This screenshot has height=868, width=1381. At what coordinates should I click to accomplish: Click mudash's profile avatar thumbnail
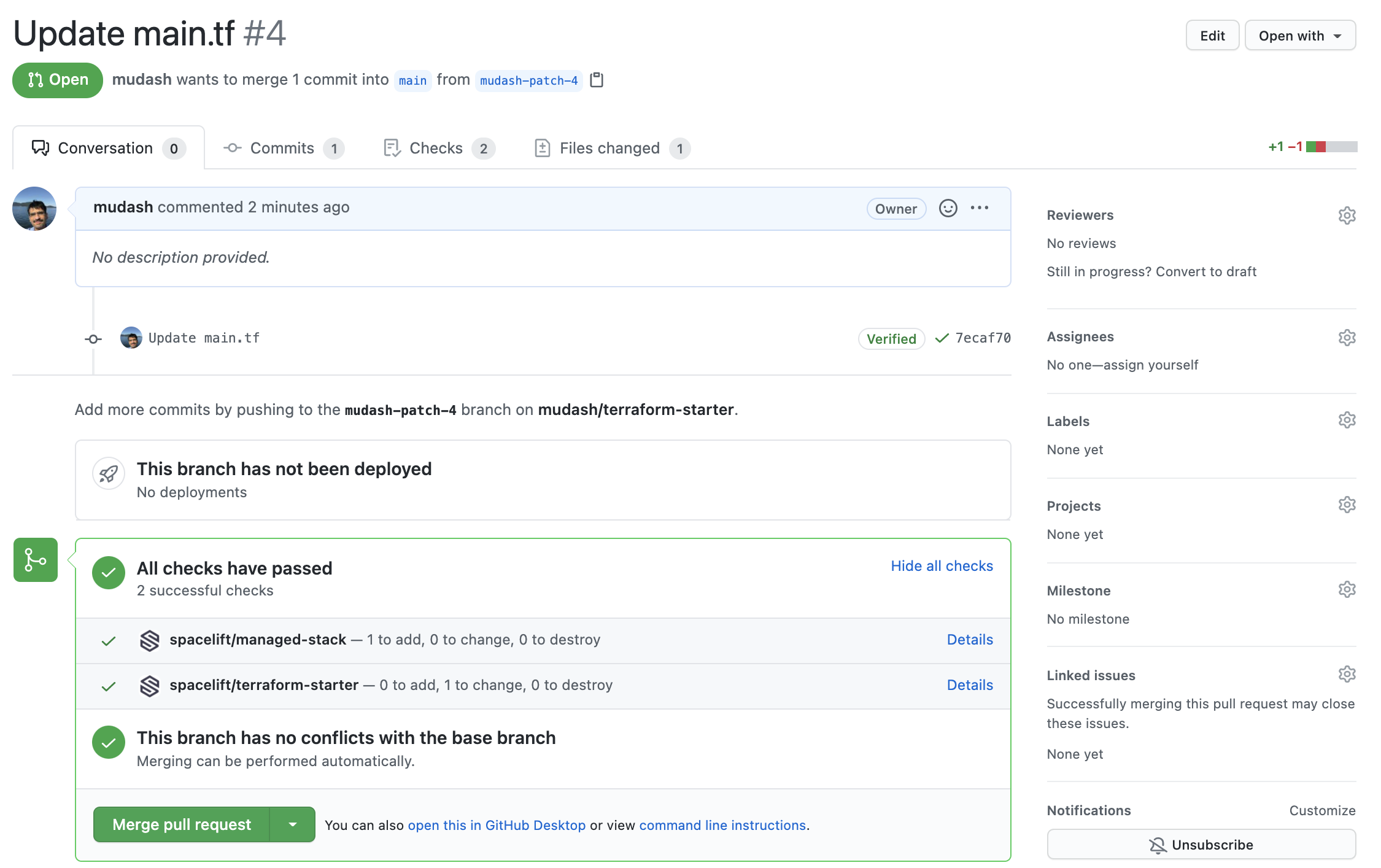point(34,209)
